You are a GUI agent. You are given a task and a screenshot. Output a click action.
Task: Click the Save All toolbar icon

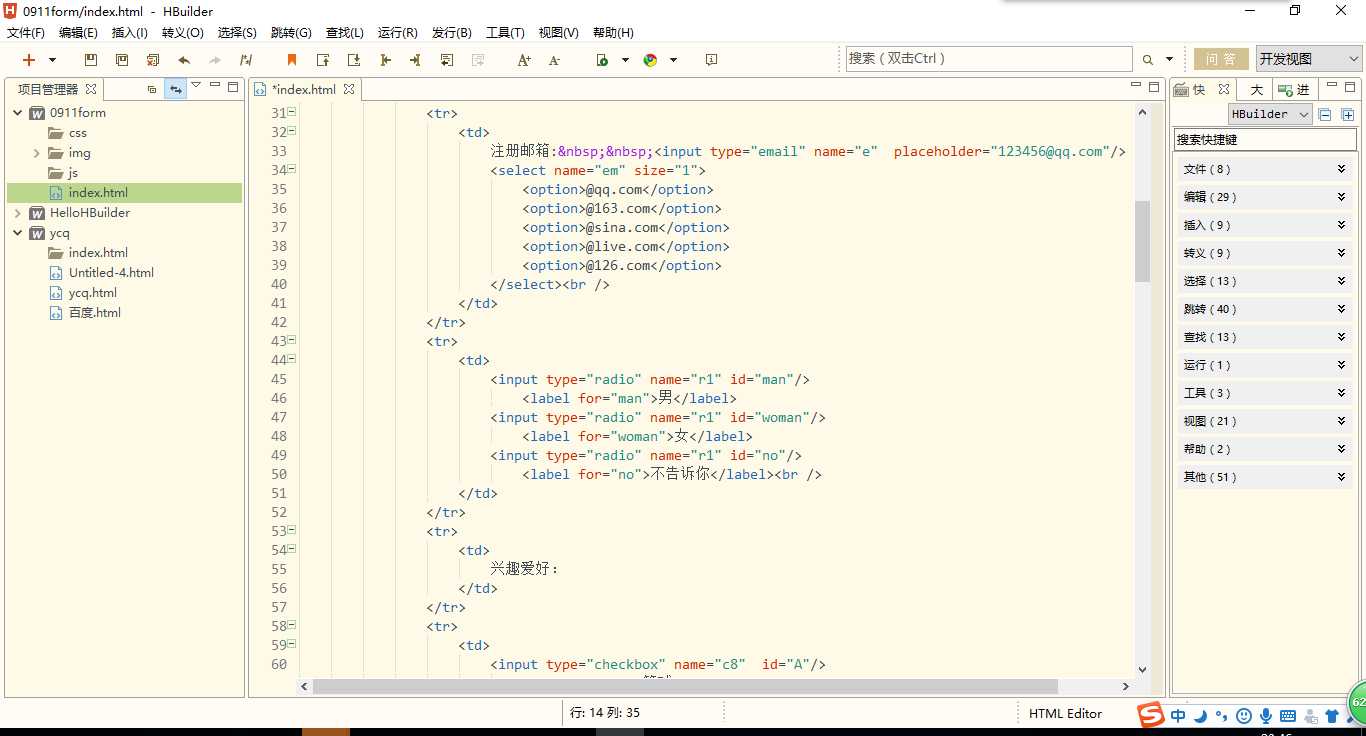[x=122, y=60]
